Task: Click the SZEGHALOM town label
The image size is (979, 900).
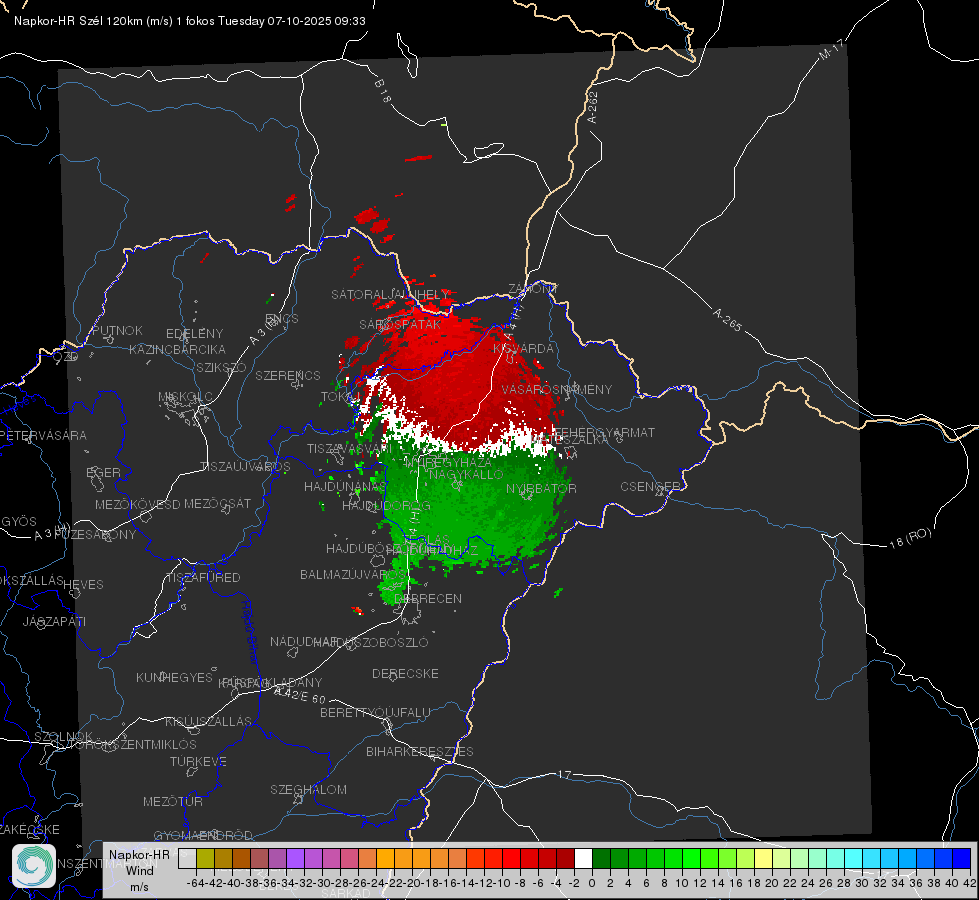Action: 308,789
